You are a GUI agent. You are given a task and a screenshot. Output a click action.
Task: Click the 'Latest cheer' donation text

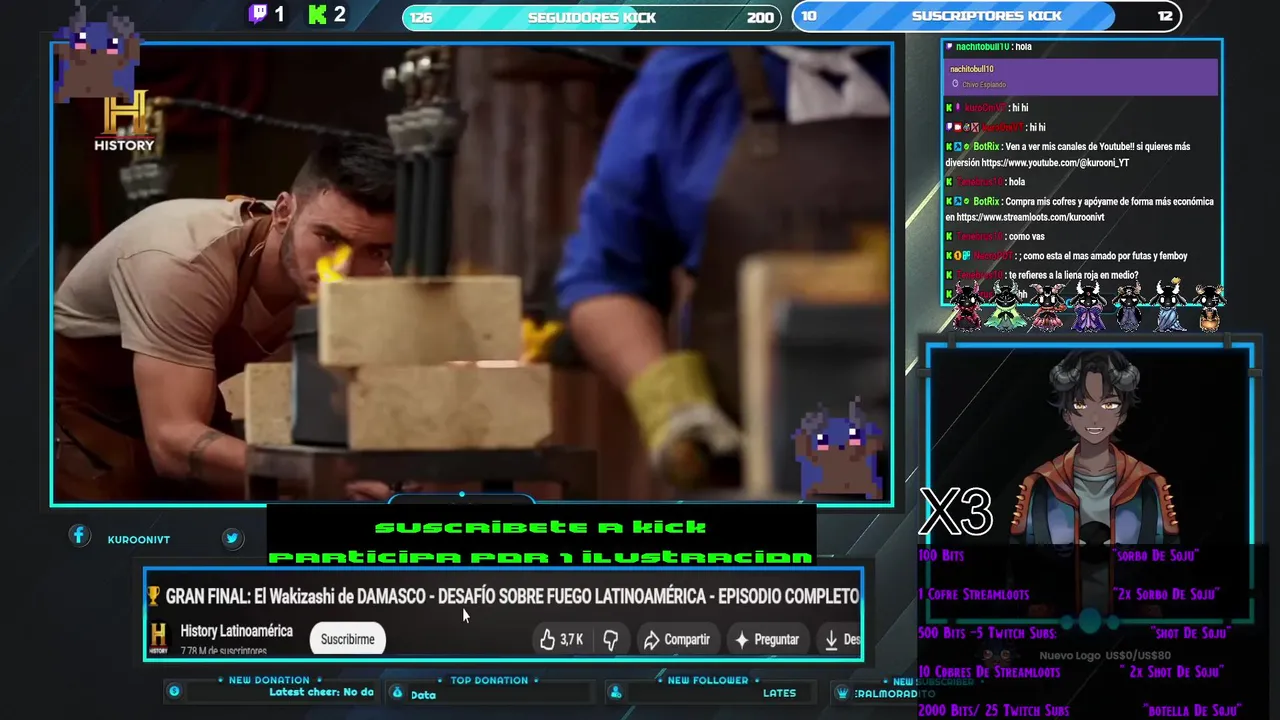tap(321, 692)
